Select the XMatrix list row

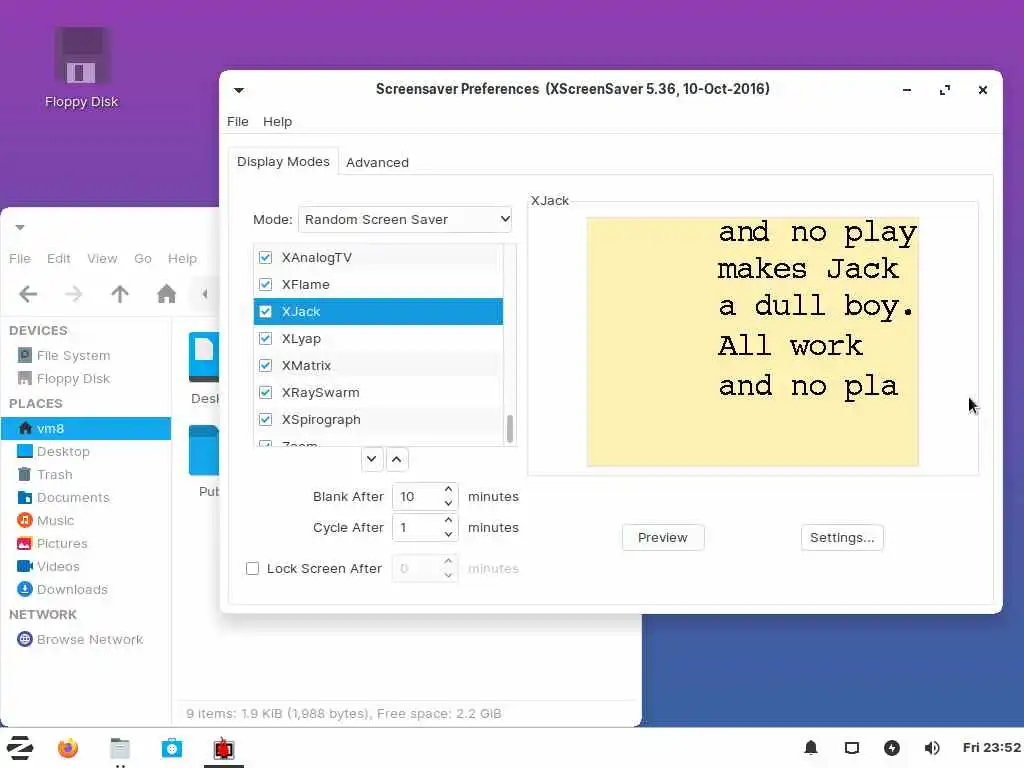[x=378, y=365]
